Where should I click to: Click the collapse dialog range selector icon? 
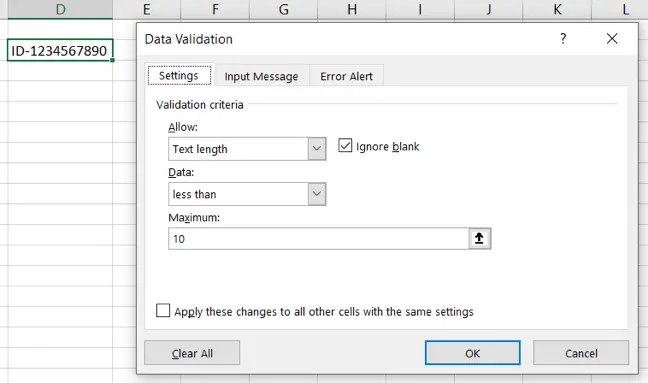tap(479, 238)
